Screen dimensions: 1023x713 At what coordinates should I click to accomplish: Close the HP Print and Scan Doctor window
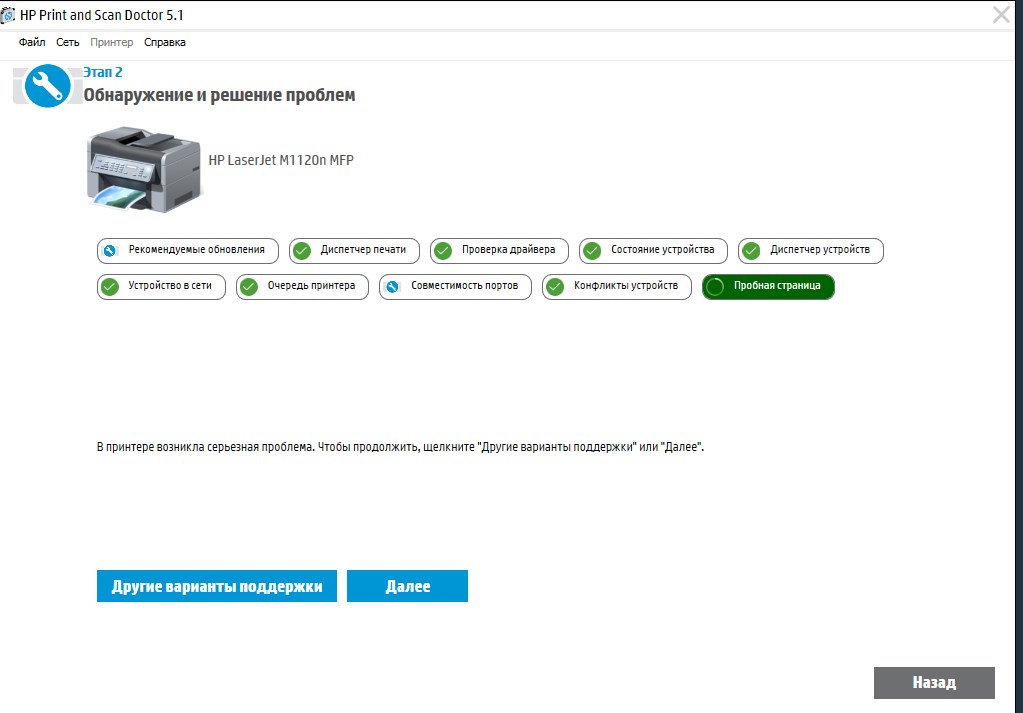click(1001, 14)
